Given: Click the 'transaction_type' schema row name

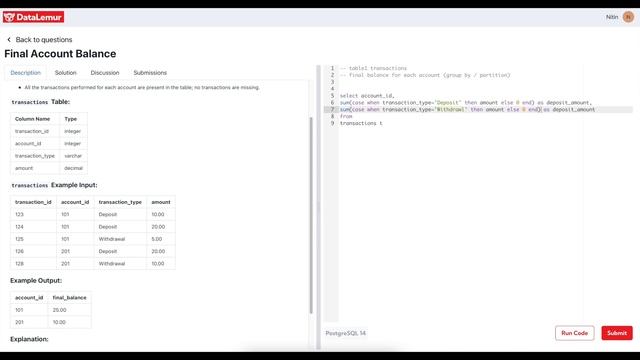Looking at the screenshot, I should coord(35,156).
